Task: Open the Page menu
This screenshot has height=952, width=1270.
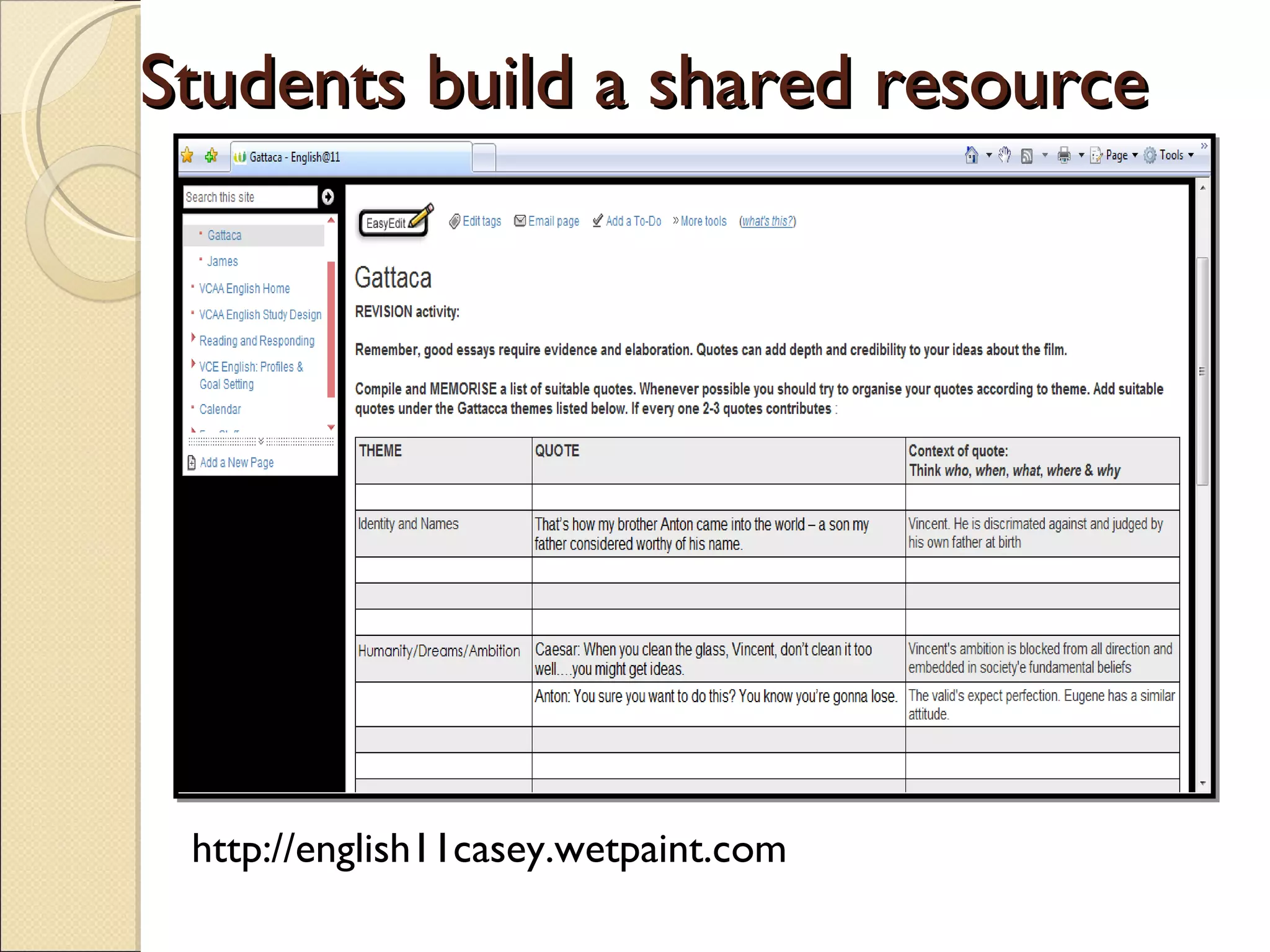Action: click(x=1114, y=155)
